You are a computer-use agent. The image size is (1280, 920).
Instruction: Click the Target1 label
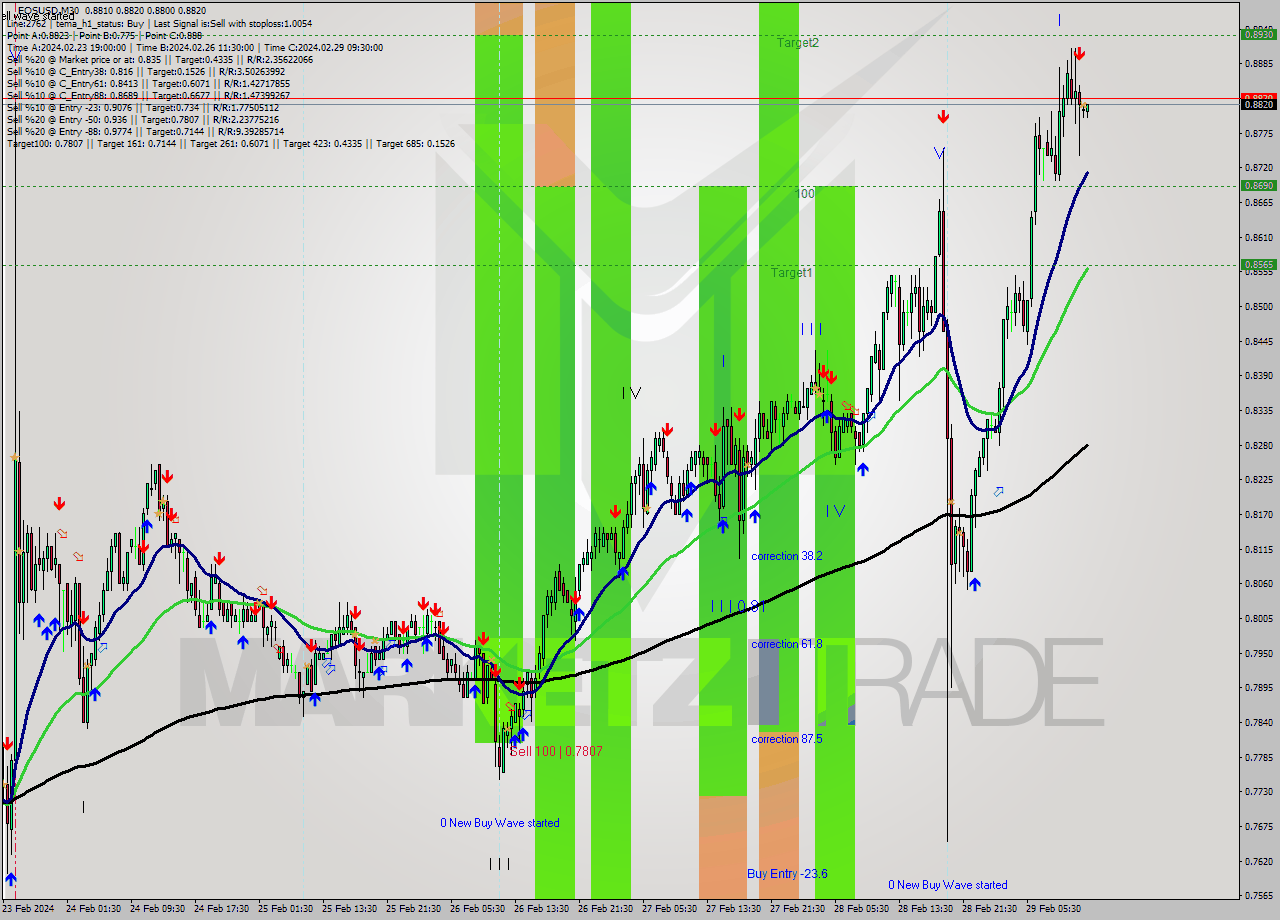792,273
